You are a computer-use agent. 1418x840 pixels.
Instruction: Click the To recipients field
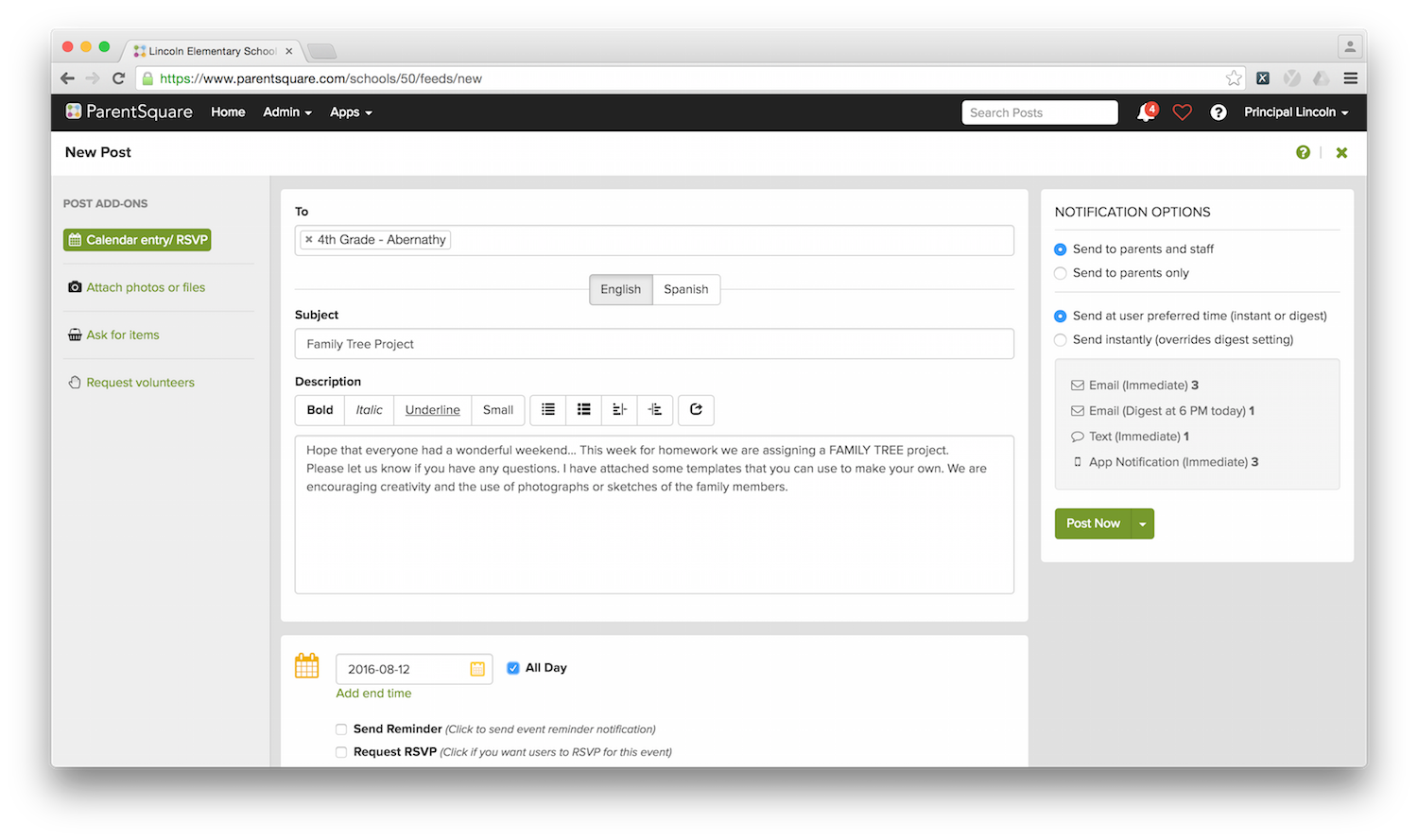[x=654, y=240]
